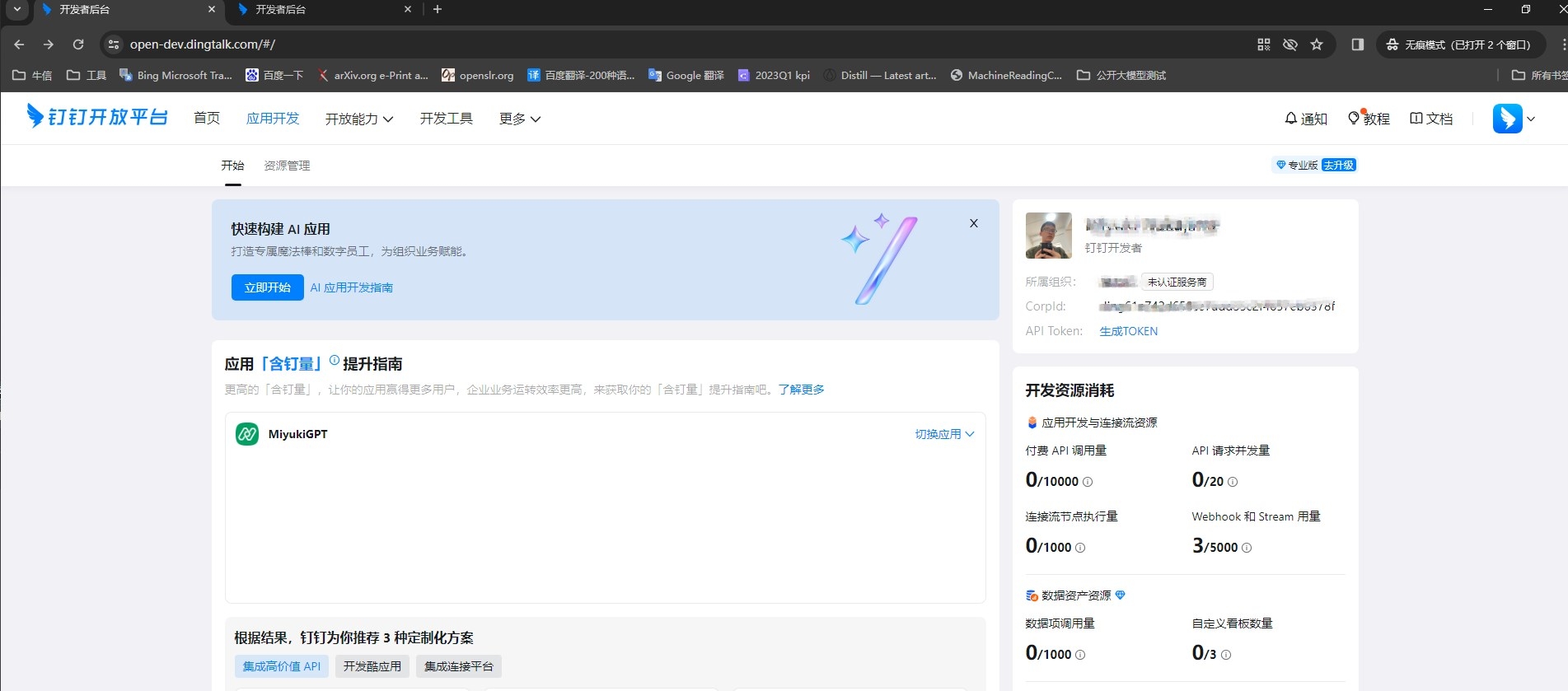
Task: Switch to the second 开发者后台 browser tab
Action: click(x=321, y=9)
